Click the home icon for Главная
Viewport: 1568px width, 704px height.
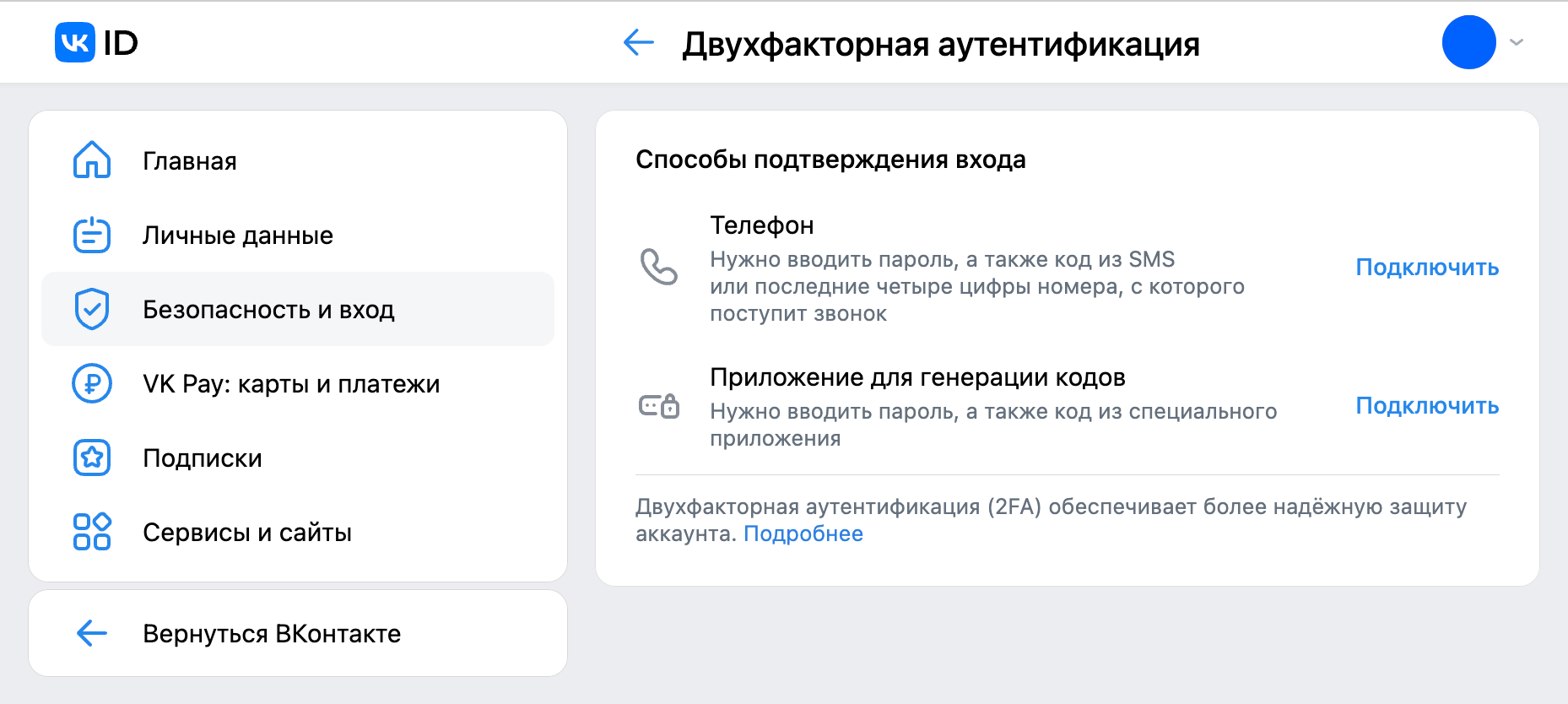pos(92,160)
